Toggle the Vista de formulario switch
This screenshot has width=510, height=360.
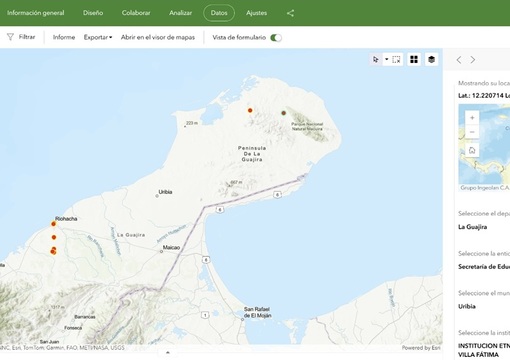(276, 37)
